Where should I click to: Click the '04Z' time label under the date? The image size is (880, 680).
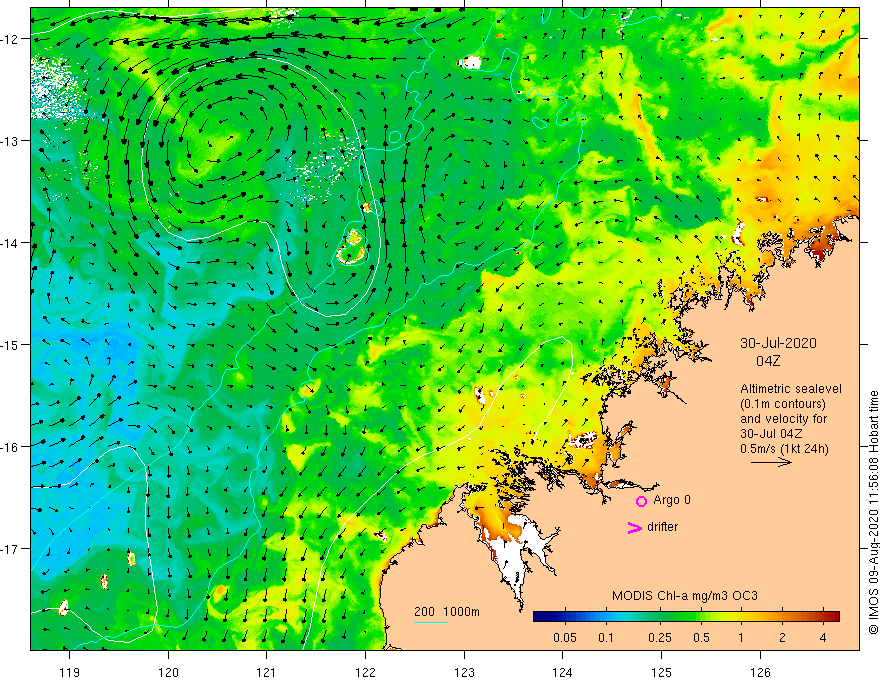pyautogui.click(x=768, y=361)
